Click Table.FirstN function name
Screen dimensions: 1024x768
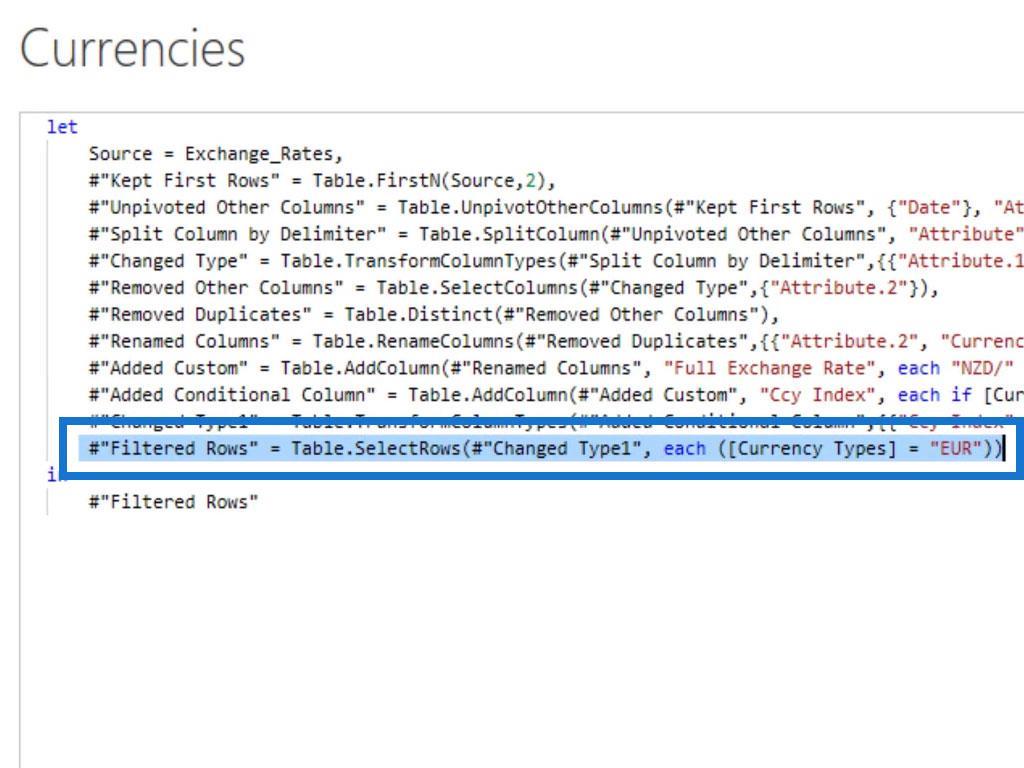[x=376, y=180]
